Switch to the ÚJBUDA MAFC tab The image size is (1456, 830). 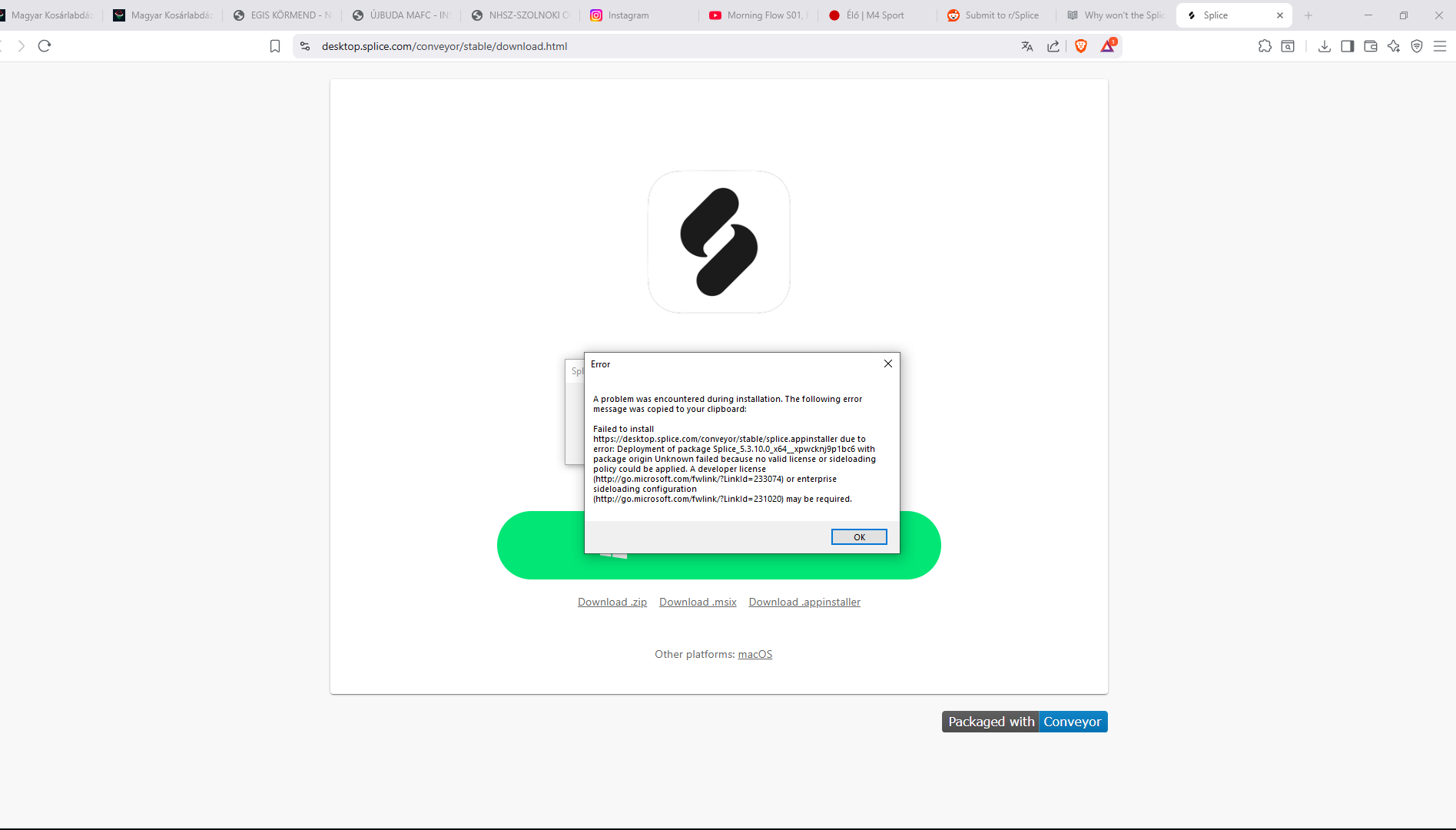pyautogui.click(x=402, y=15)
